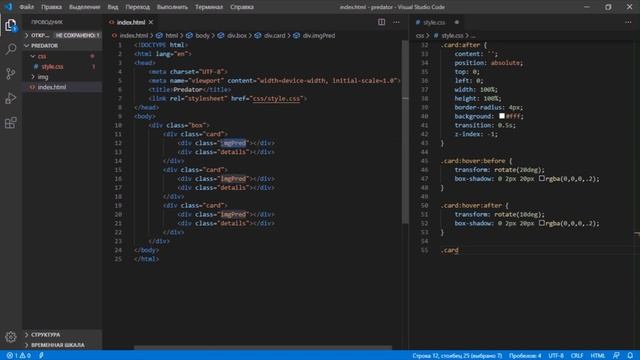Open the Run and Debug view
The height and width of the screenshot is (360, 640).
(x=11, y=98)
